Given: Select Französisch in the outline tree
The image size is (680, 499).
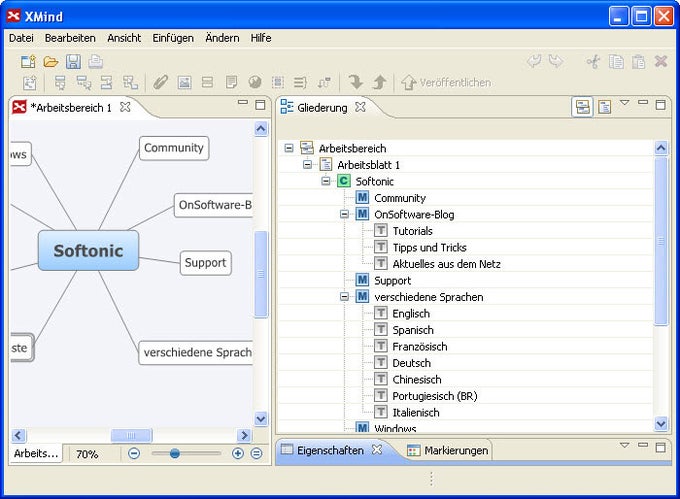Looking at the screenshot, I should coord(420,346).
